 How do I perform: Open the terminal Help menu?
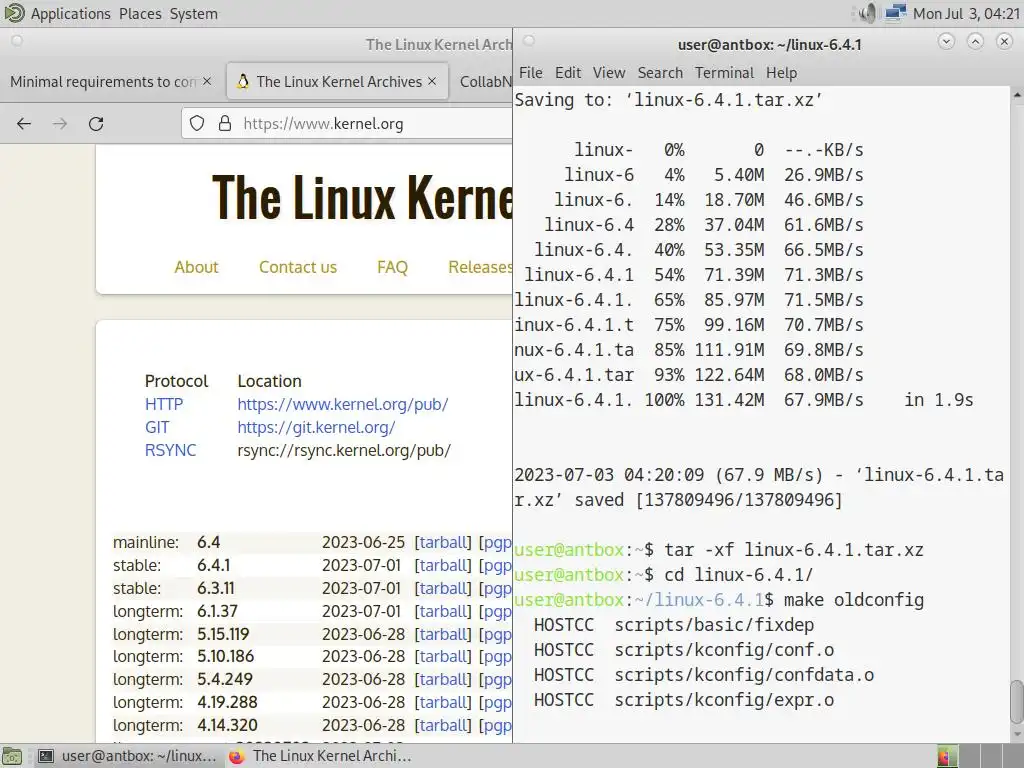click(781, 72)
